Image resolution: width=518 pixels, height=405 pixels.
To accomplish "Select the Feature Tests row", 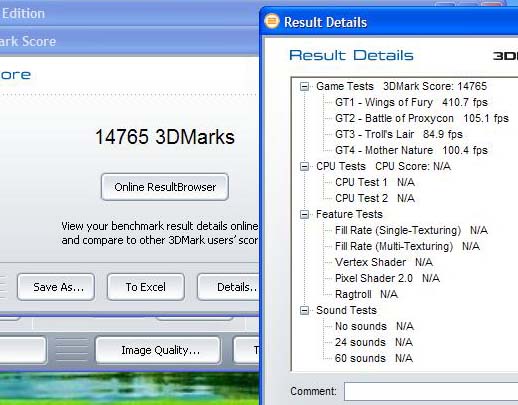I will (349, 214).
